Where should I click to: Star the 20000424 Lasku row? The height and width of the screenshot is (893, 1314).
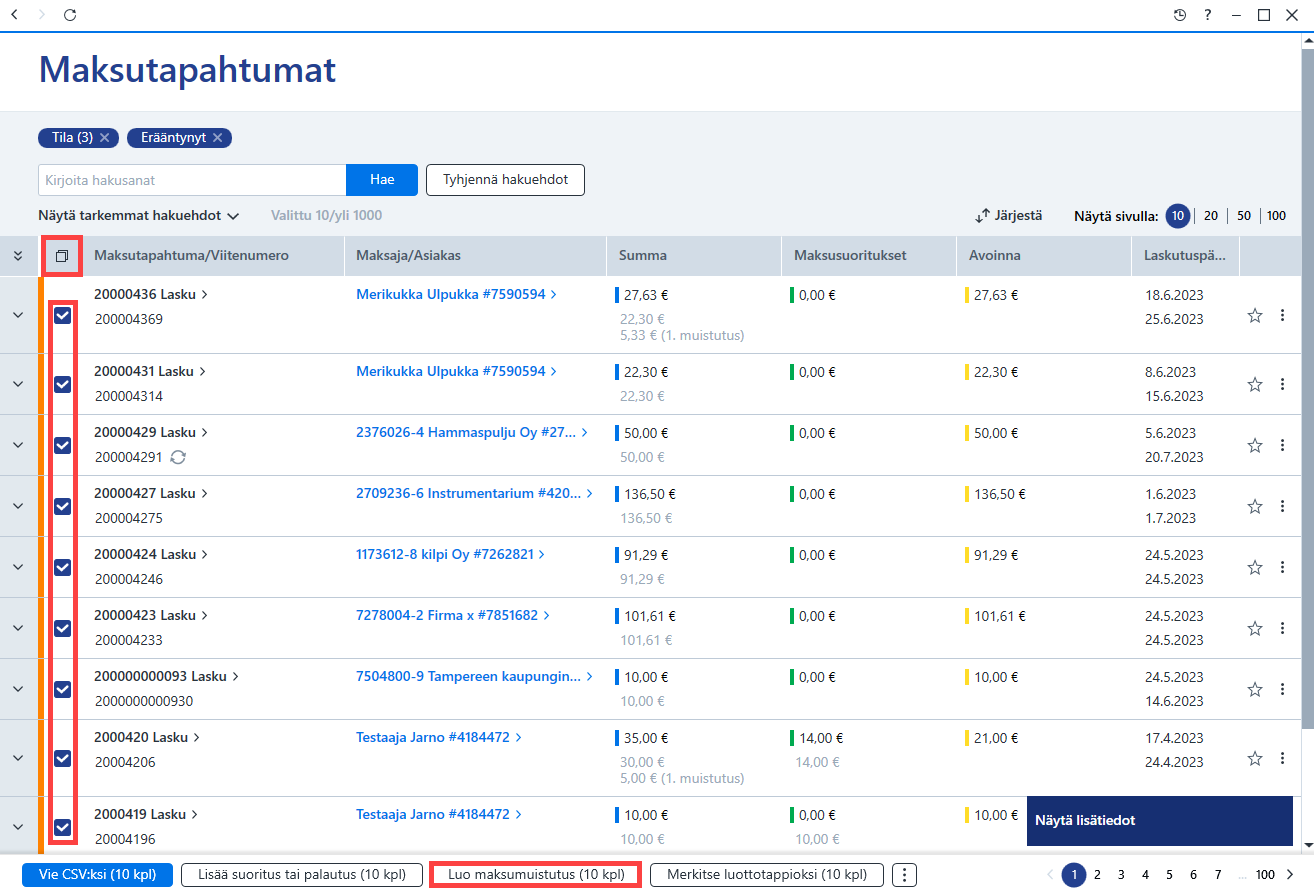pos(1255,567)
